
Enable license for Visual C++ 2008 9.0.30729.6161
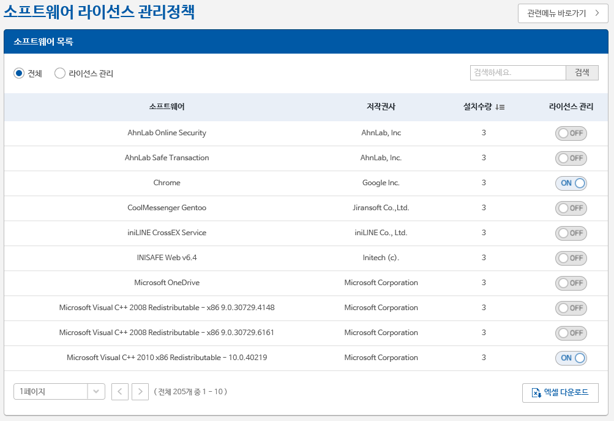pos(571,333)
